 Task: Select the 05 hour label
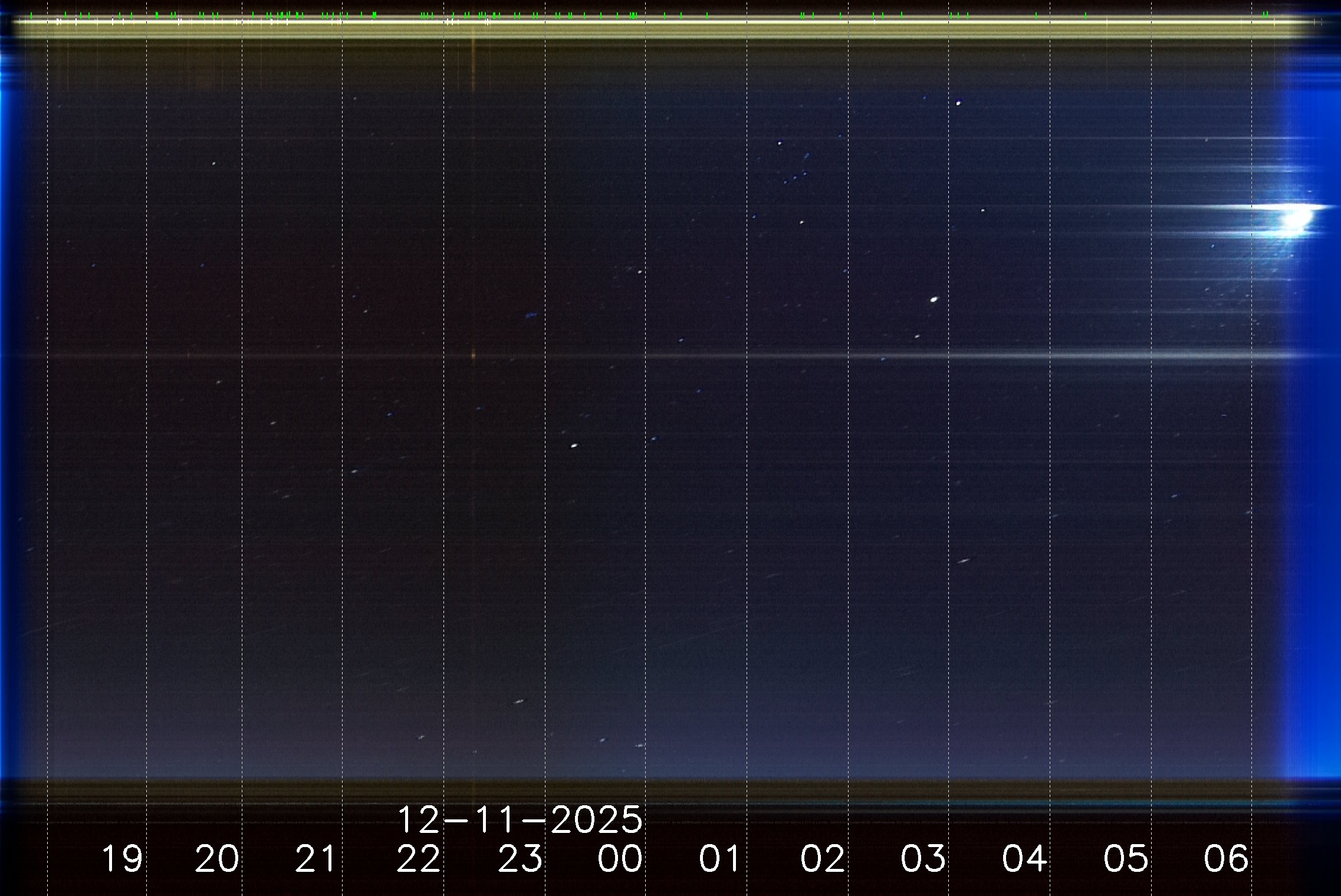(1126, 858)
